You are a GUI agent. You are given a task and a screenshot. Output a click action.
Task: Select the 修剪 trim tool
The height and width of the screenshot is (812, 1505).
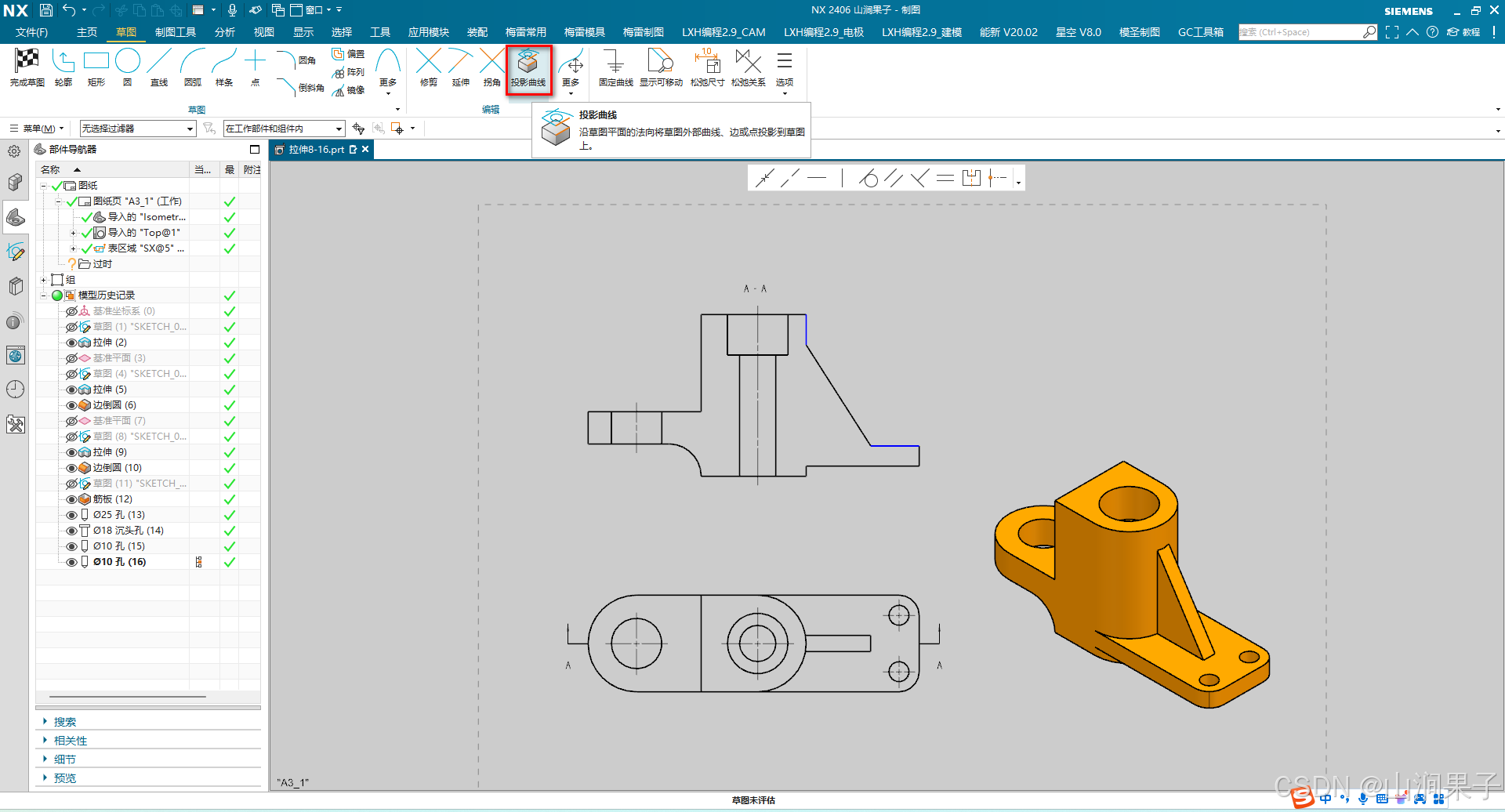click(x=429, y=67)
